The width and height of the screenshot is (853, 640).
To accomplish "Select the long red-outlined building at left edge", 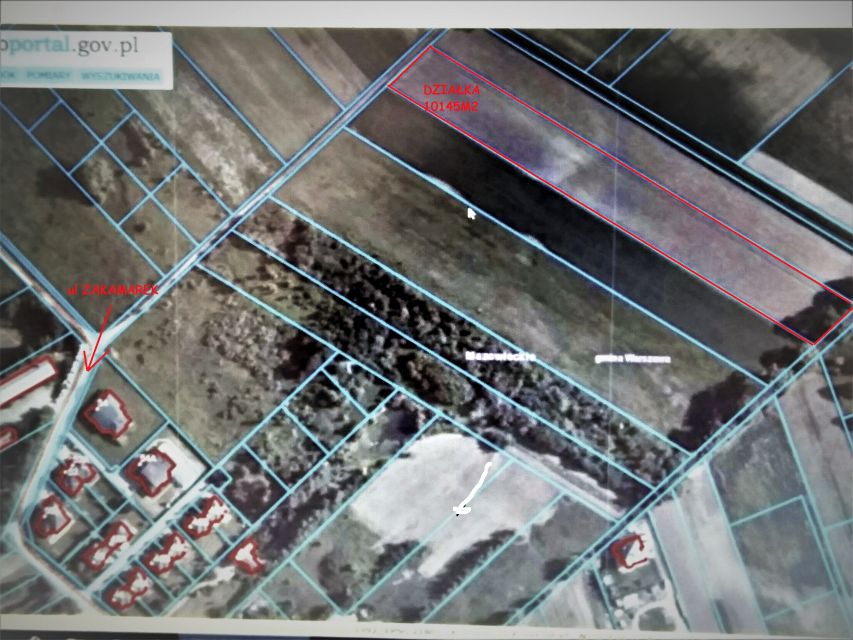I will [x=27, y=382].
